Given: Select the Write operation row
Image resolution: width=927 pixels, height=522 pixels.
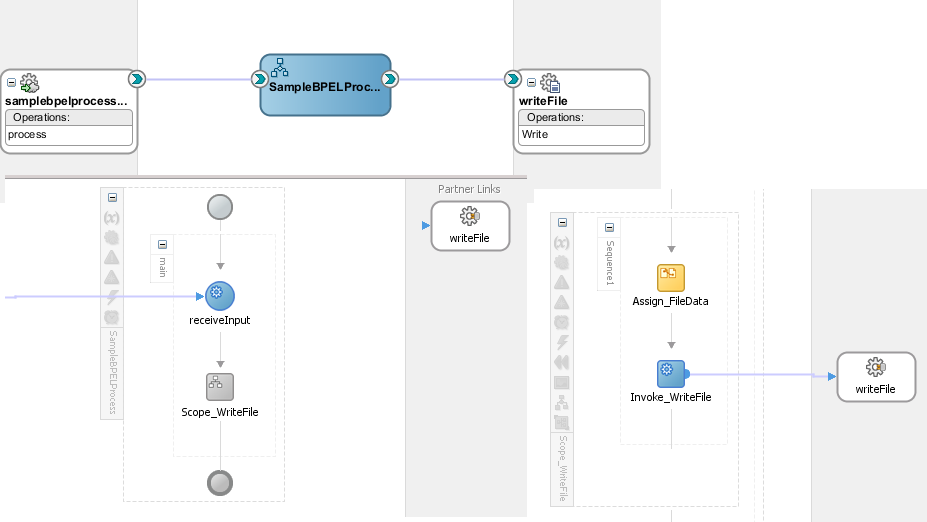Looking at the screenshot, I should click(x=581, y=135).
